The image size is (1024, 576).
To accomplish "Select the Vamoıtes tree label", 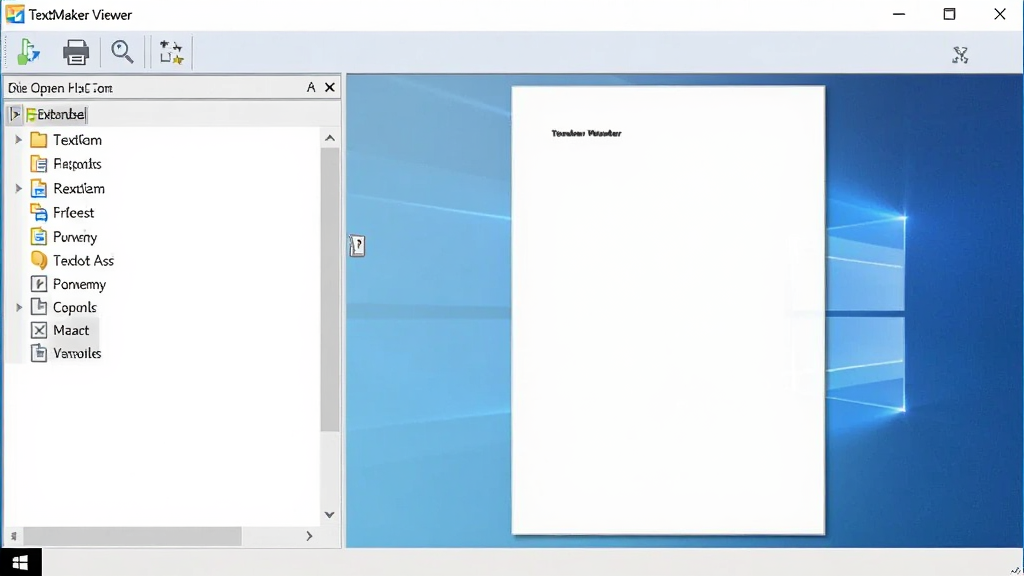I will pos(77,353).
